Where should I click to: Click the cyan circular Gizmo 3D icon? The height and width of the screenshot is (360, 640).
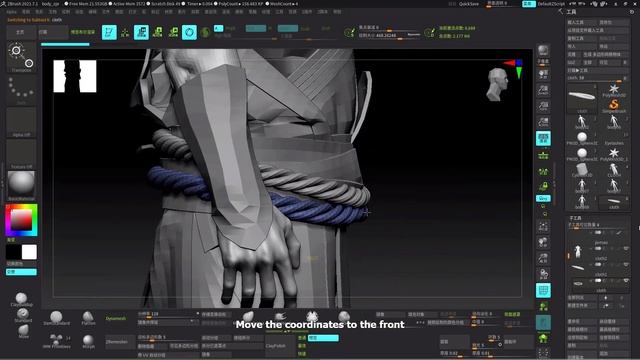click(189, 32)
